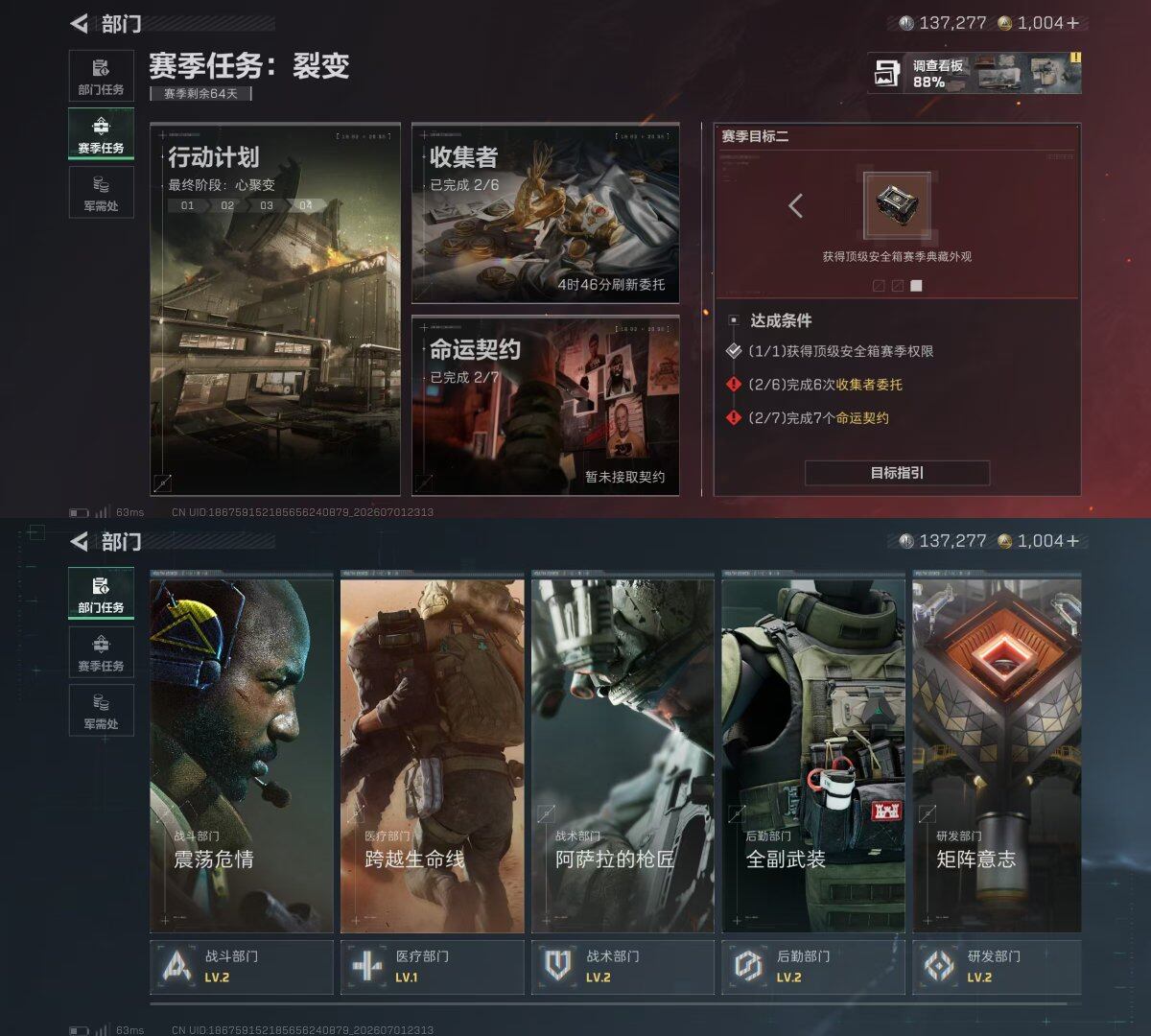Click the 医疗部门 cross emblem icon
This screenshot has height=1036, width=1151.
(367, 967)
